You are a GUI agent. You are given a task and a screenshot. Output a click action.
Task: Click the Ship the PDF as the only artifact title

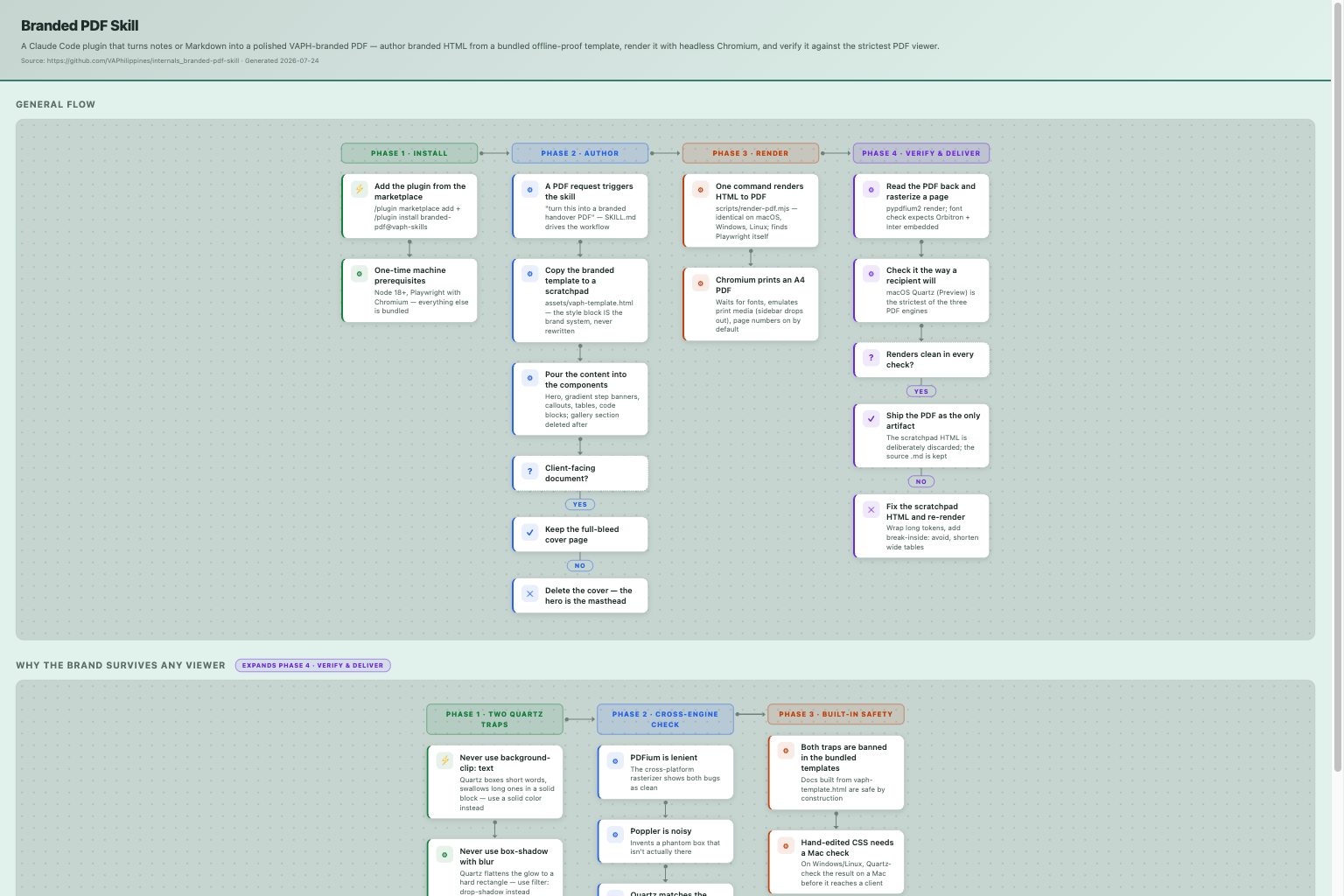pos(933,421)
